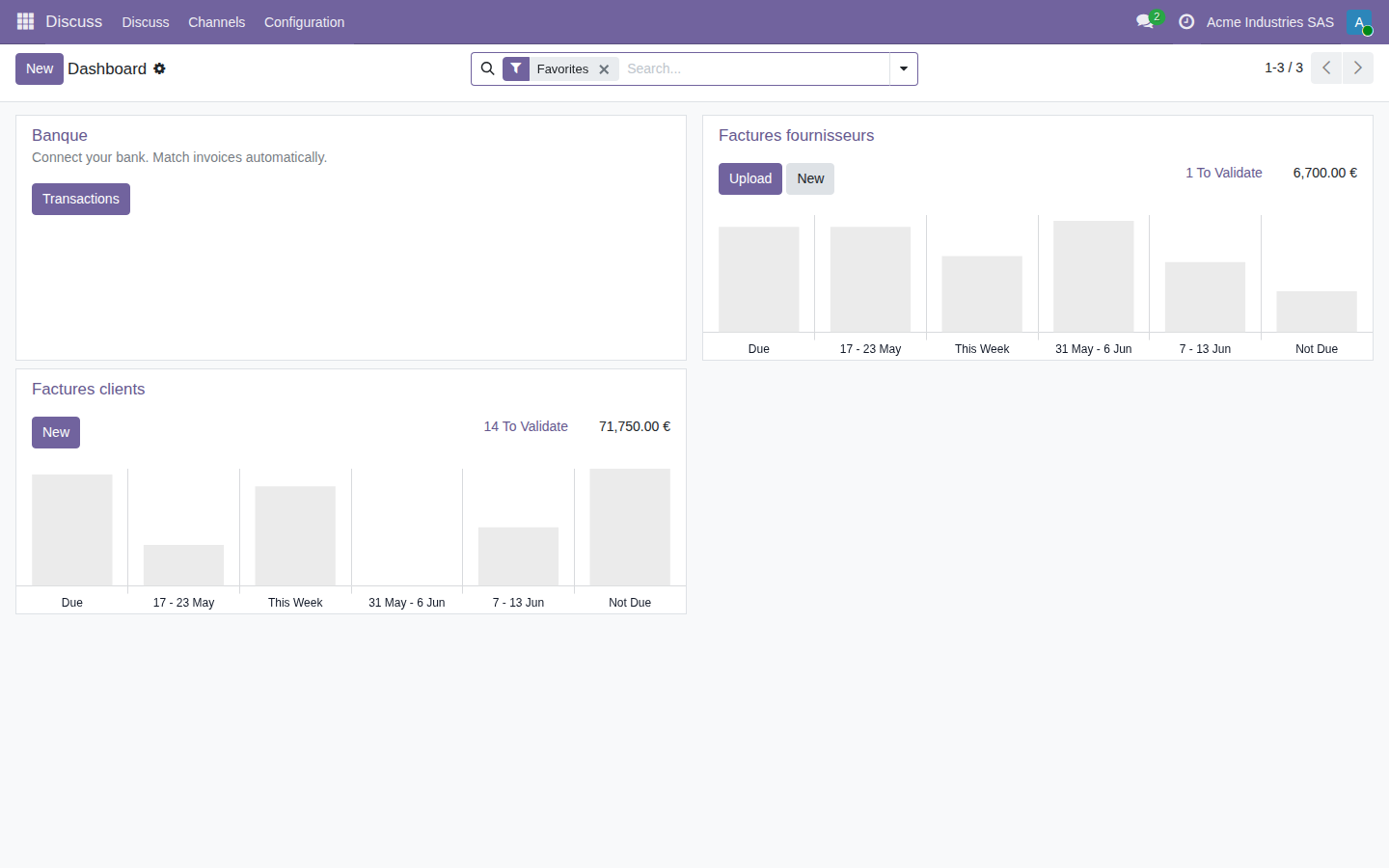Click the Dashboard settings gear icon
Viewport: 1389px width, 868px height.
click(159, 68)
